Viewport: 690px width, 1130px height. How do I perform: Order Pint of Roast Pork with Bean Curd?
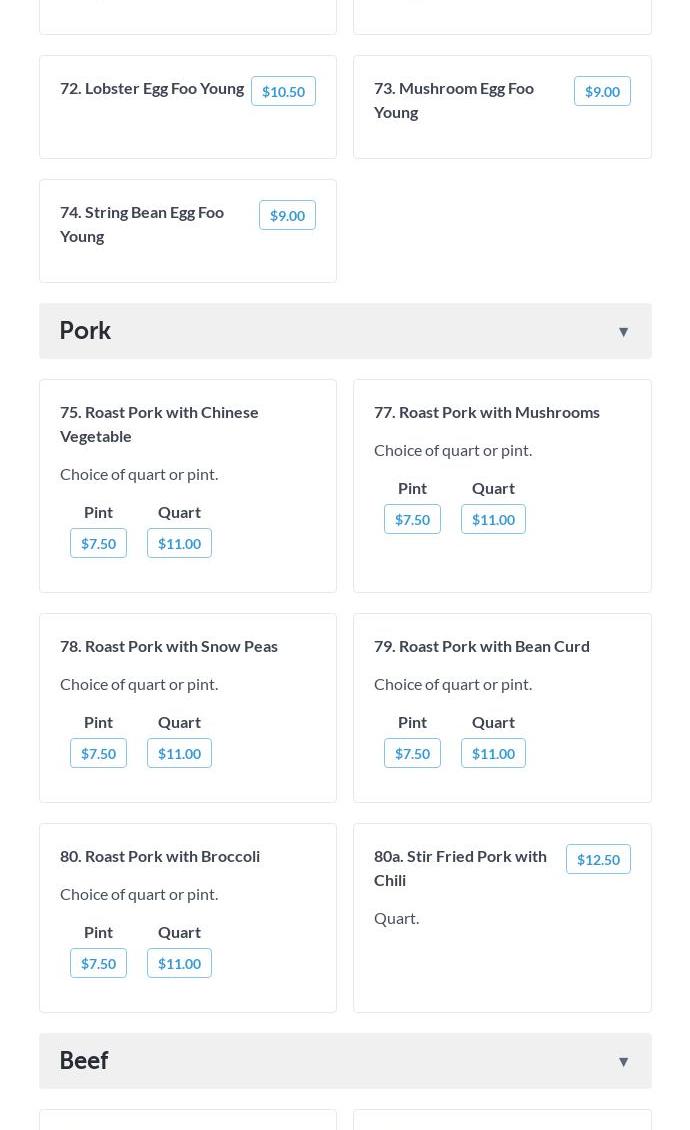point(412,753)
